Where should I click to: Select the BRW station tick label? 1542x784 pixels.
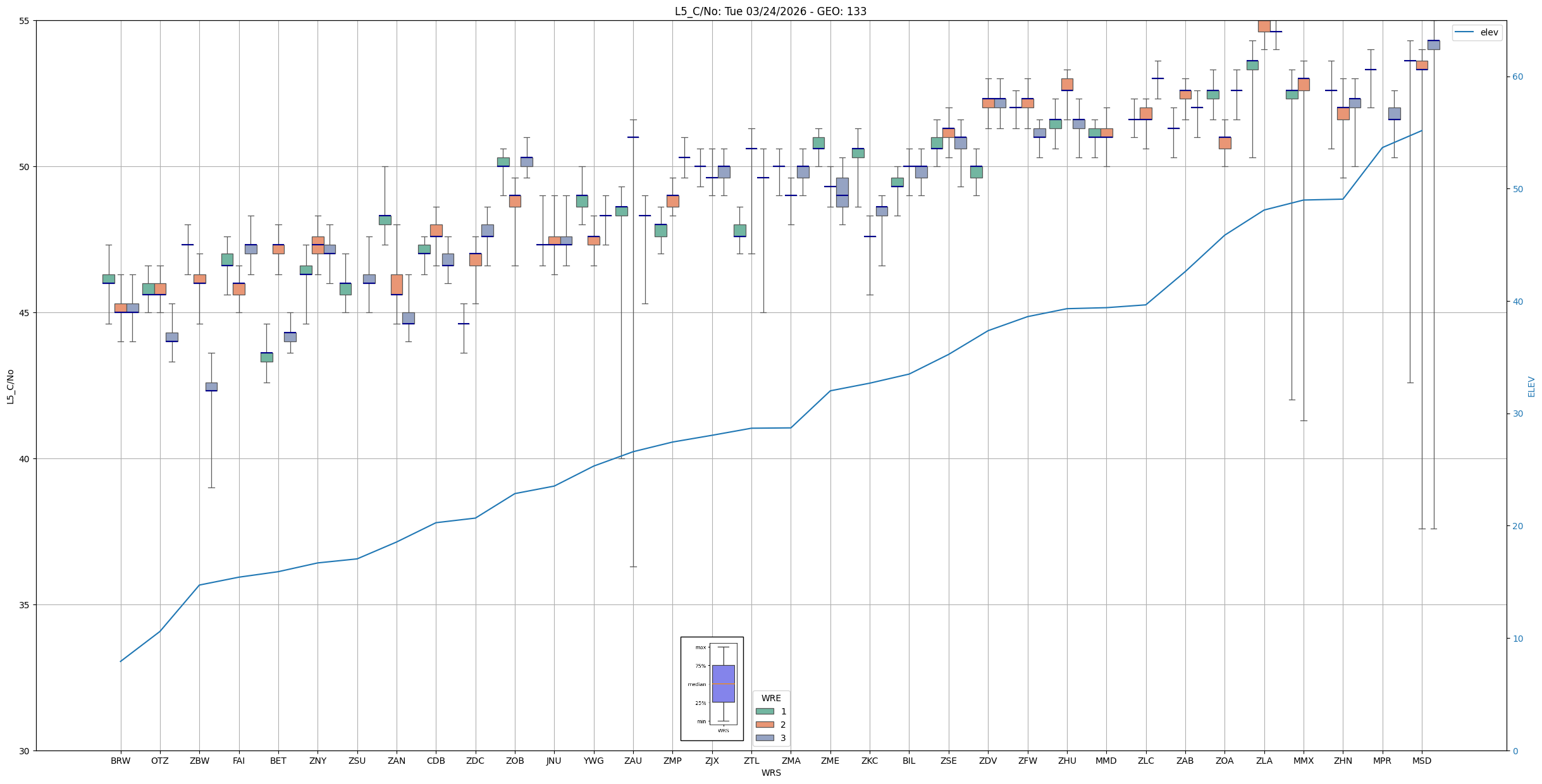click(x=120, y=761)
